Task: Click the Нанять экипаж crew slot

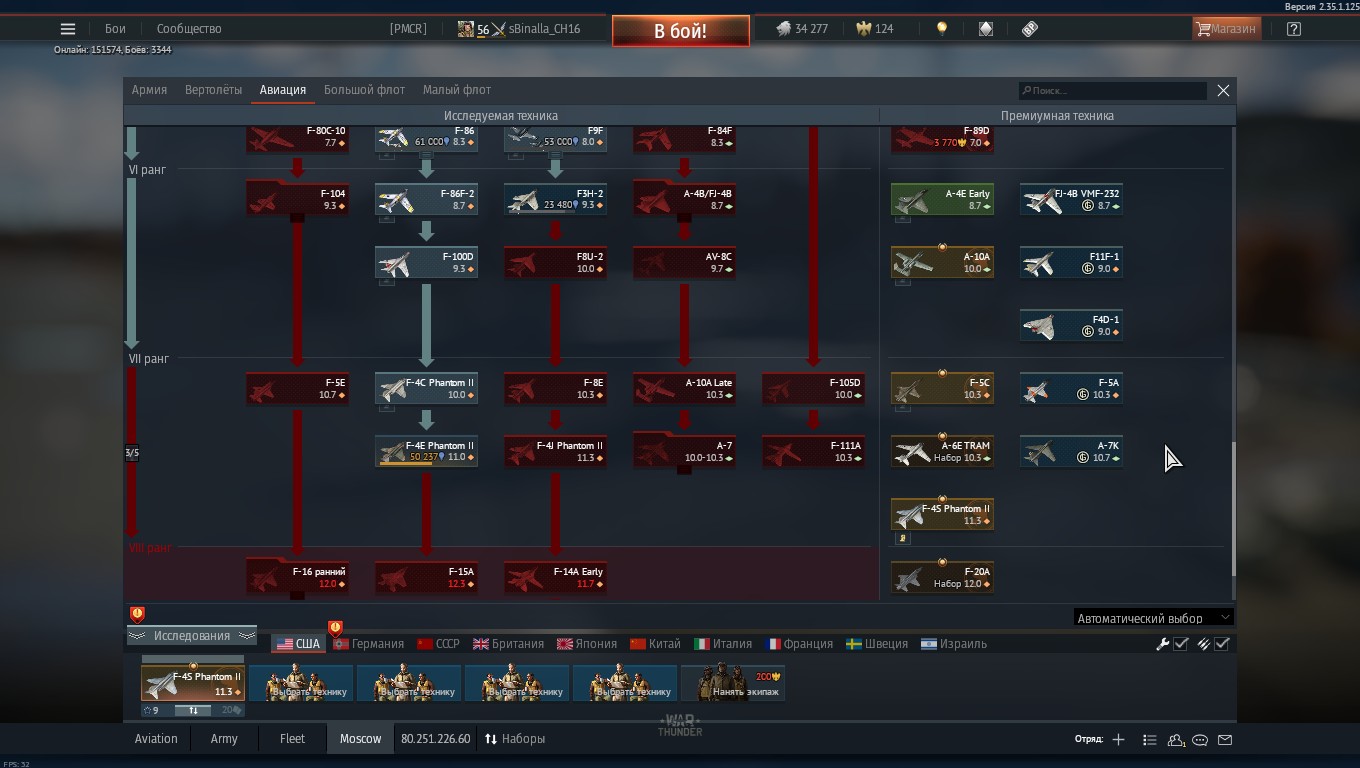Action: click(732, 683)
